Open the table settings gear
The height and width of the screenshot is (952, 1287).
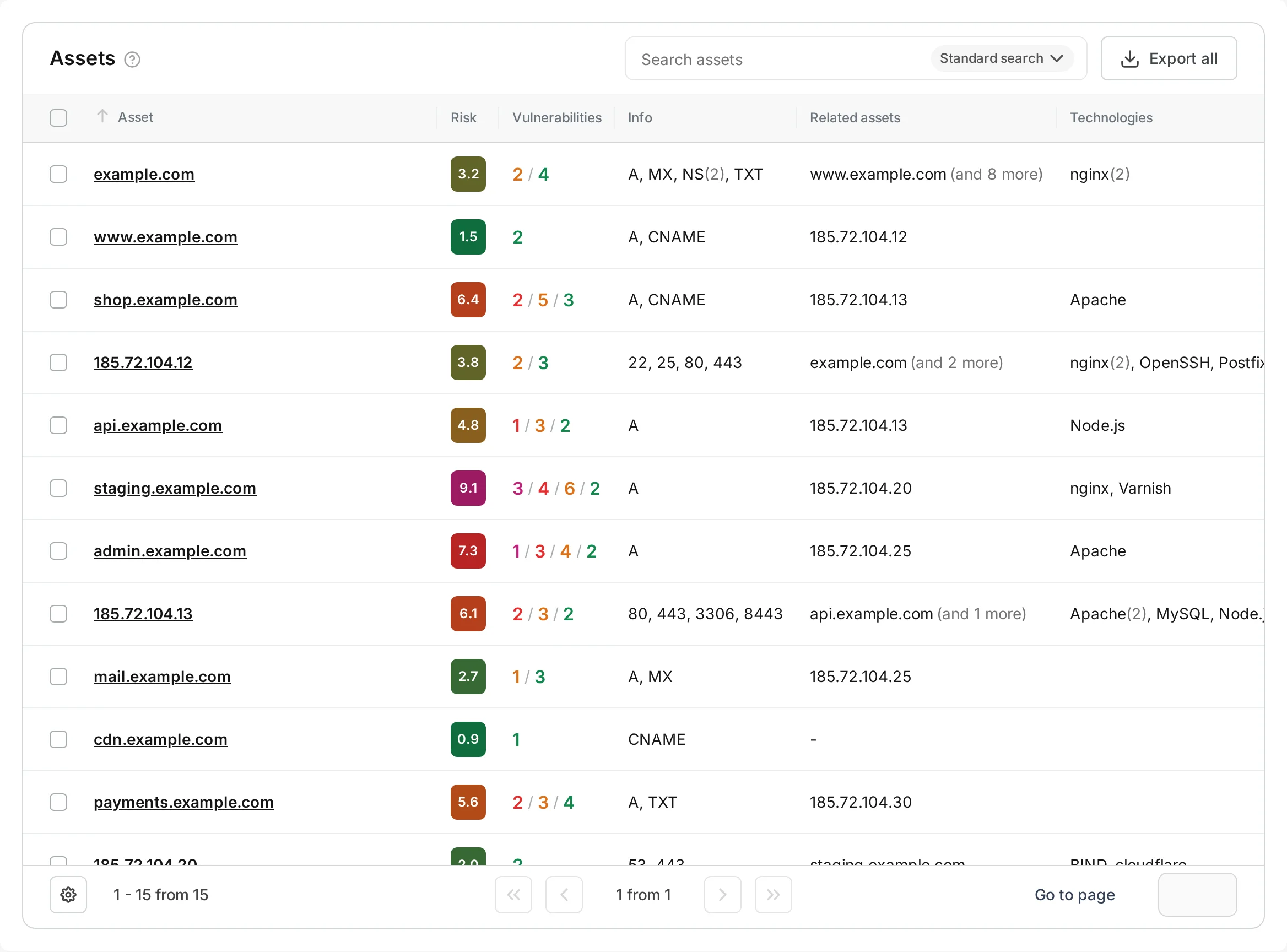(68, 894)
